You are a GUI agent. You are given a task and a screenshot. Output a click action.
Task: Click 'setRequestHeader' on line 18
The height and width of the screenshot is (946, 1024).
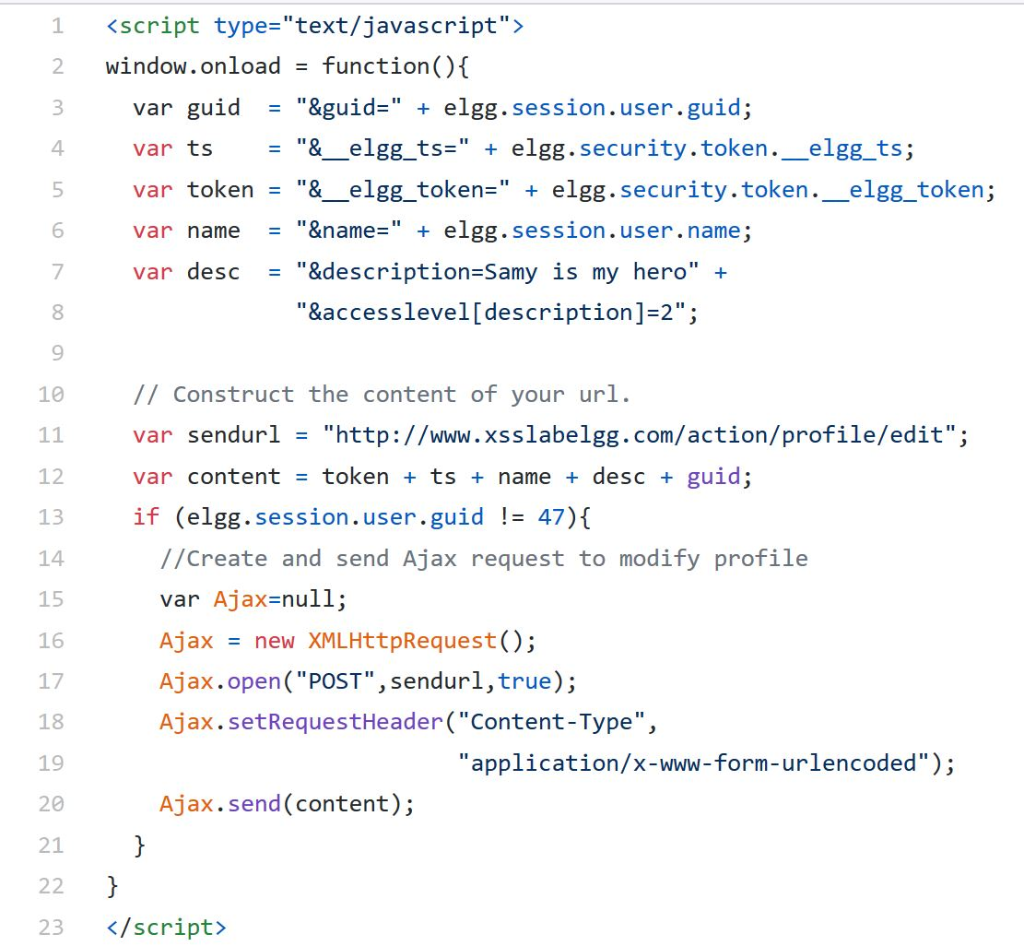click(x=335, y=722)
